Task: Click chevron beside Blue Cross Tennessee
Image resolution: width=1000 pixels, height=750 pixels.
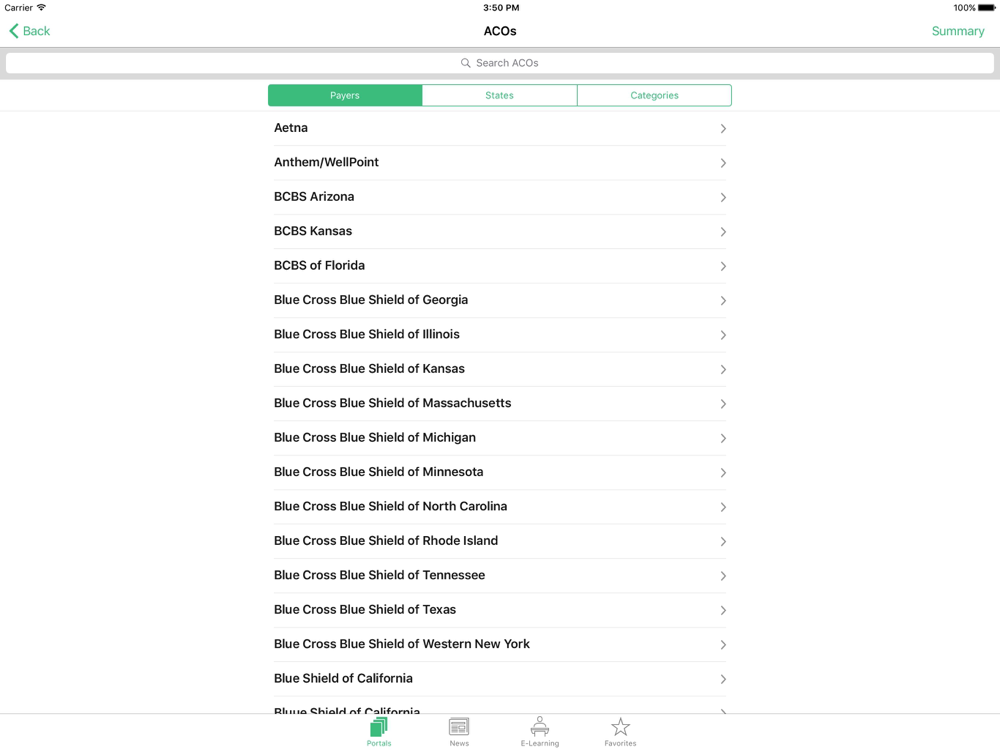Action: (723, 577)
